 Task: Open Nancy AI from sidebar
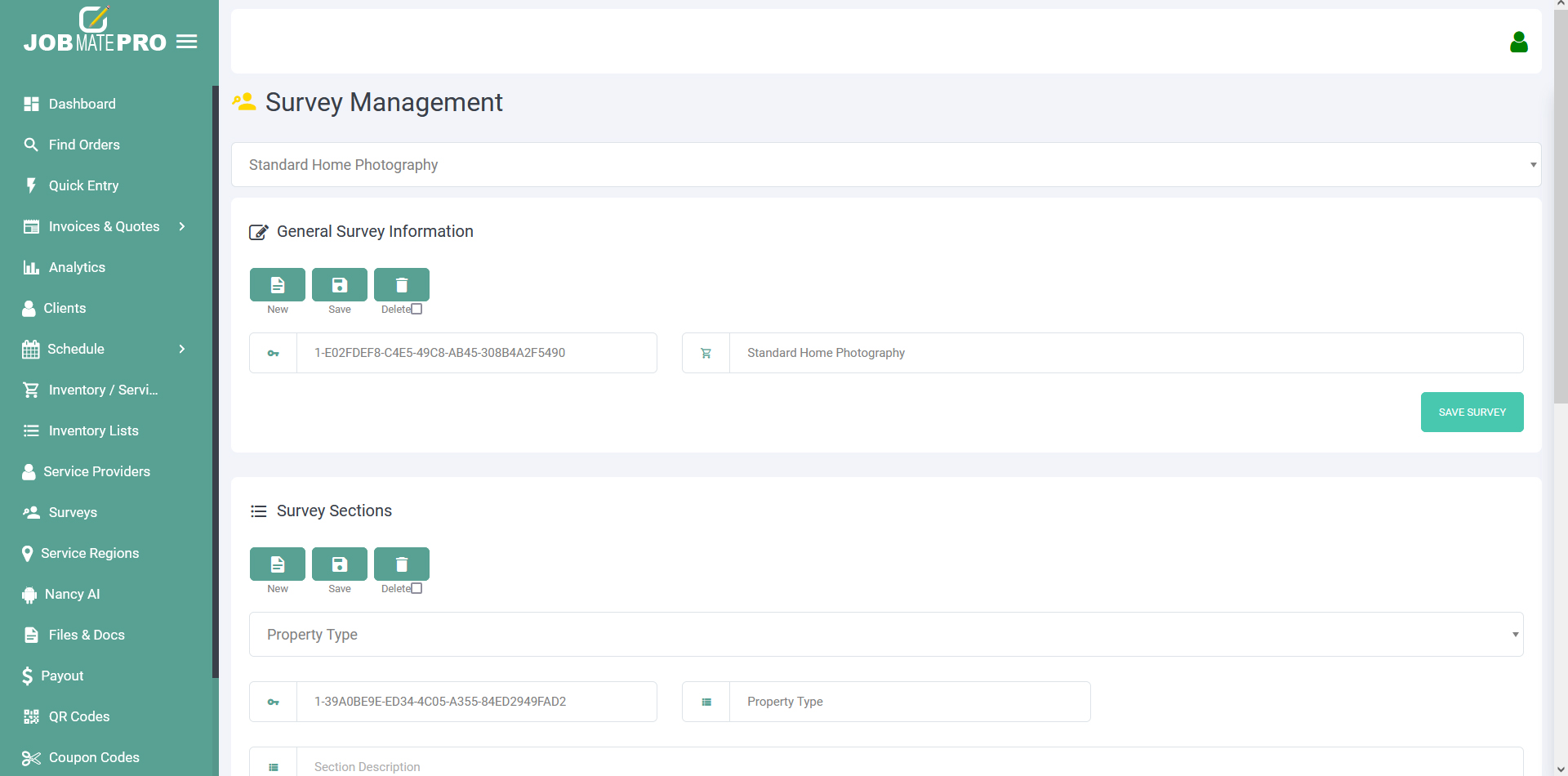pyautogui.click(x=72, y=594)
